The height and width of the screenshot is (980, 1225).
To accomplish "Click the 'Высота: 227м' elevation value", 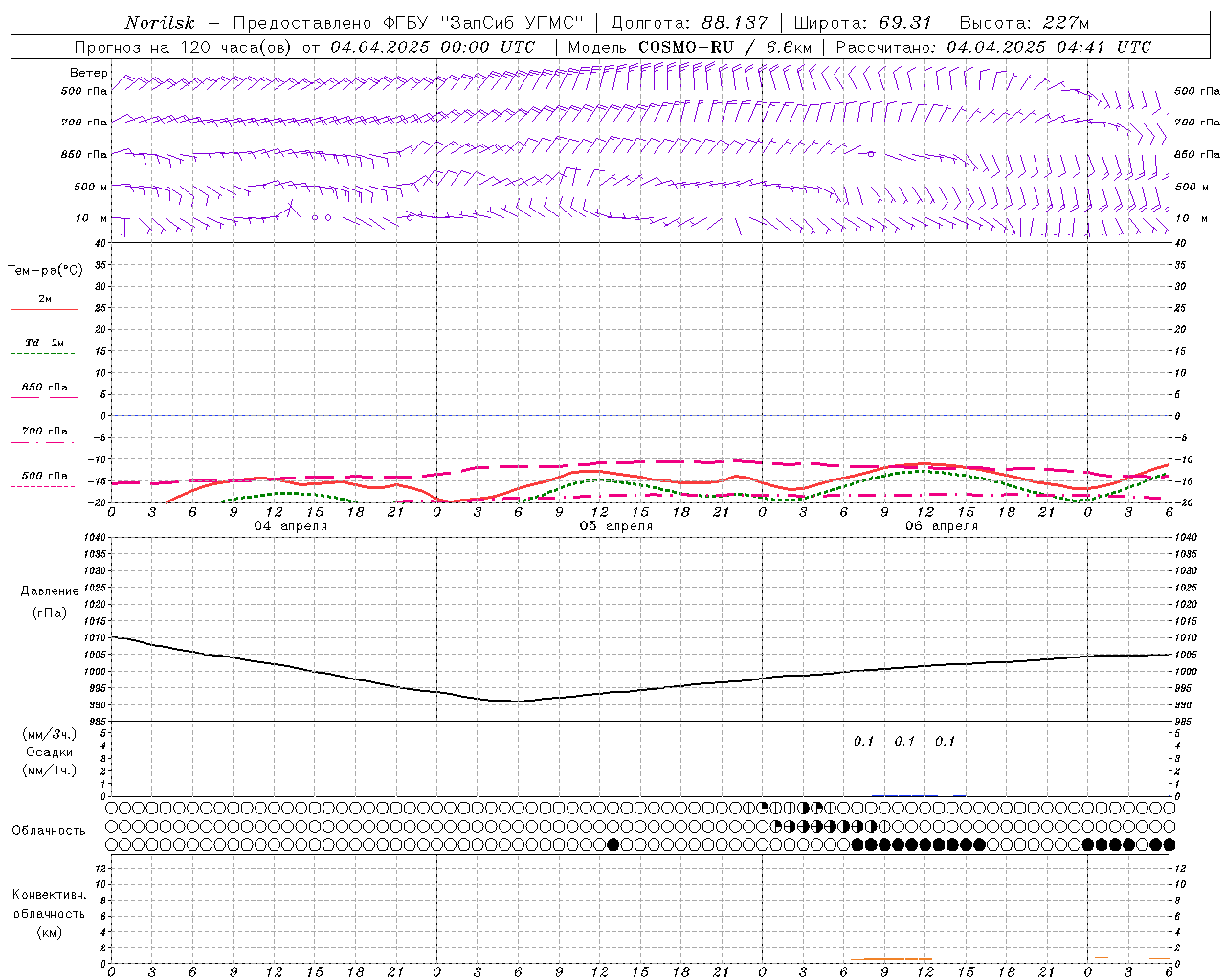I will point(1024,23).
